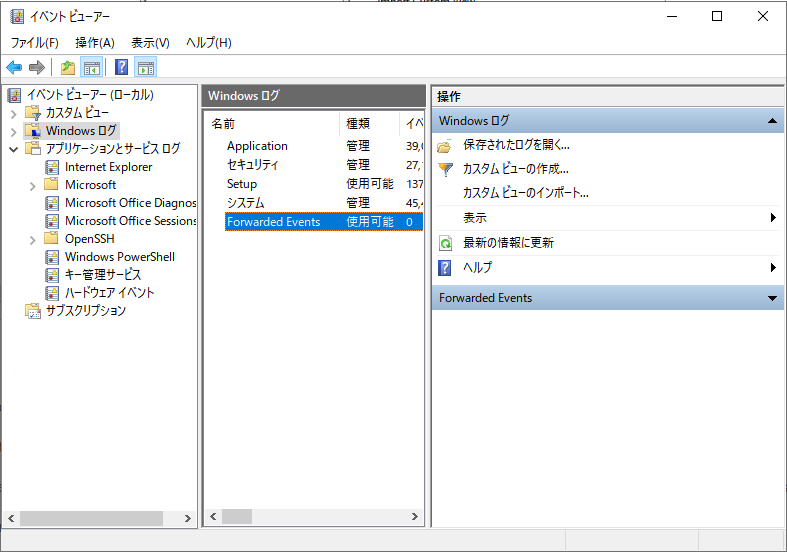Click the blue Back arrow in toolbar
This screenshot has height=552, width=787.
14,68
